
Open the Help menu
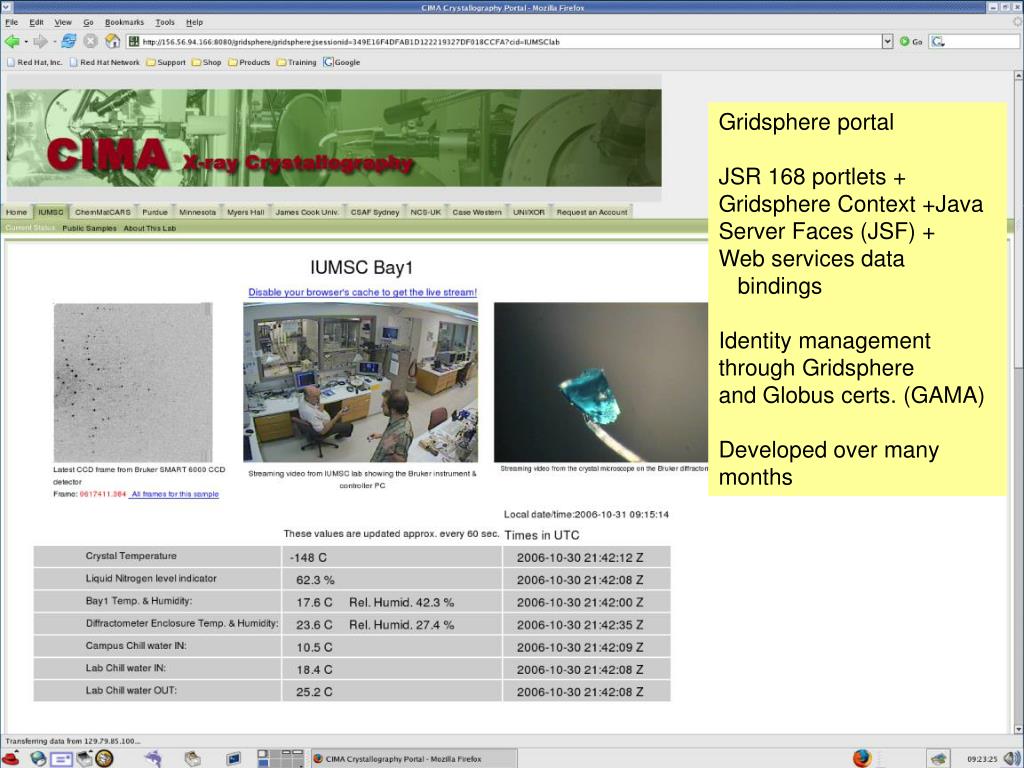(195, 22)
